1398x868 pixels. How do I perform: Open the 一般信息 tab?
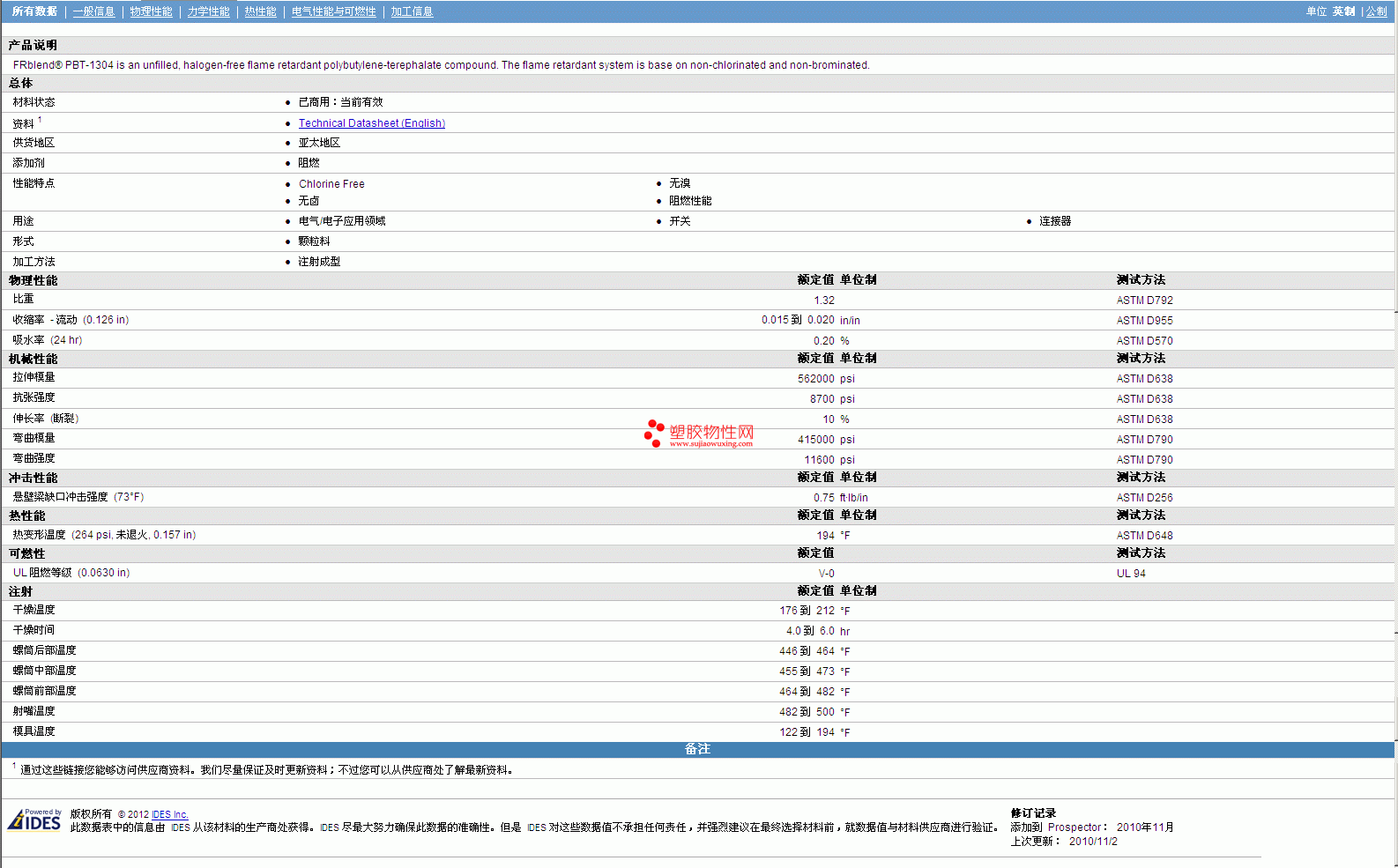93,11
